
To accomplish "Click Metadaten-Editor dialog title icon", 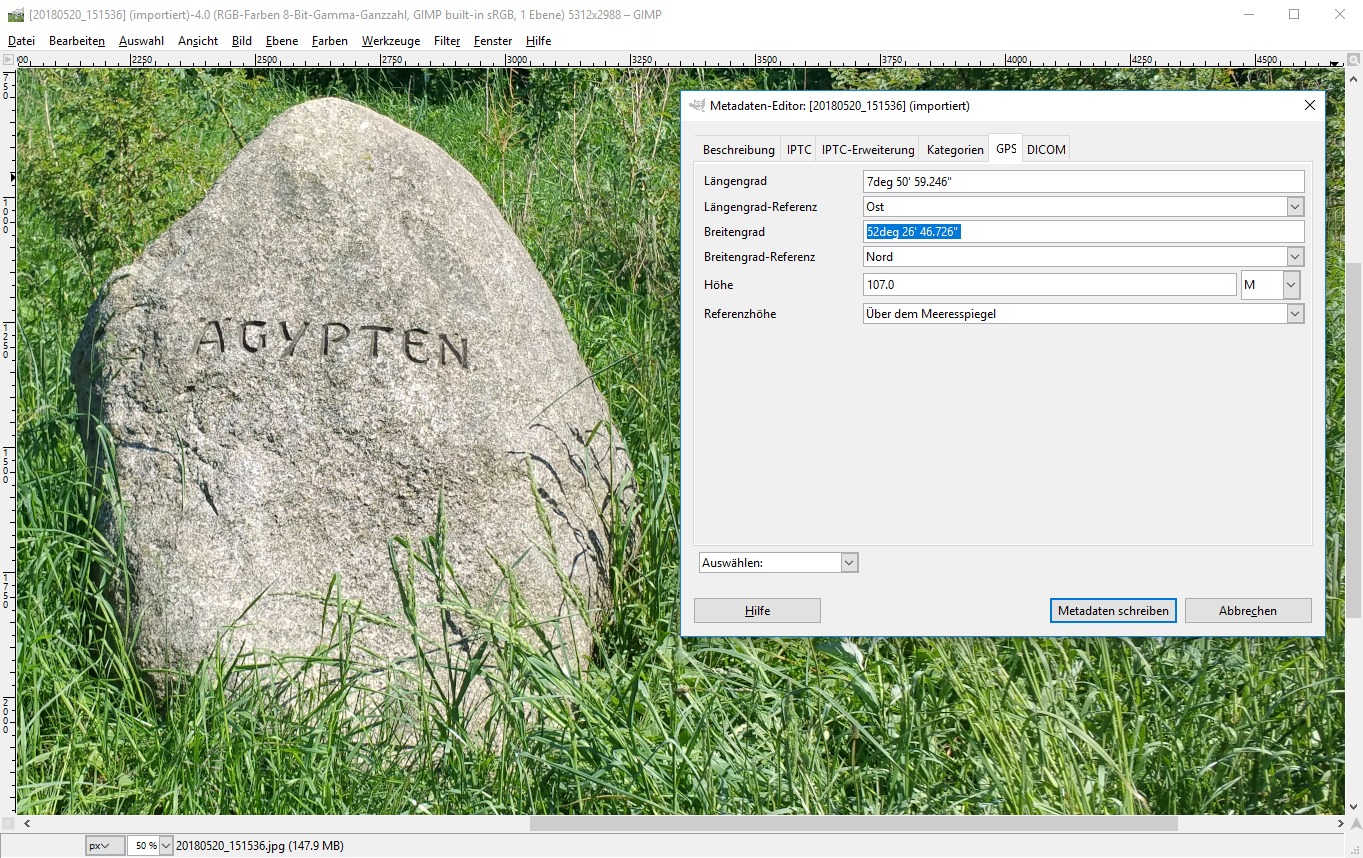I will pyautogui.click(x=697, y=105).
